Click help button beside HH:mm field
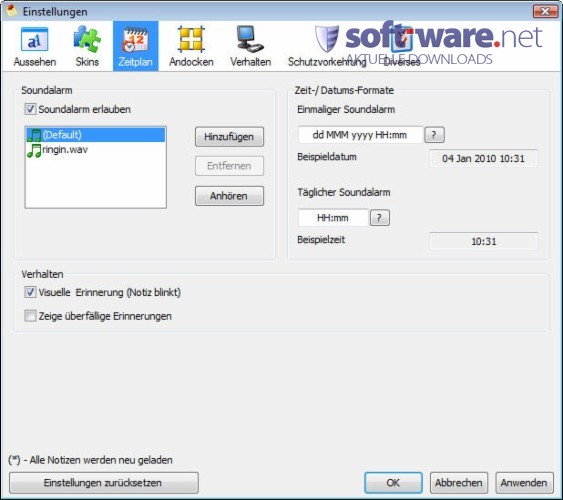The height and width of the screenshot is (500, 563). coord(380,218)
